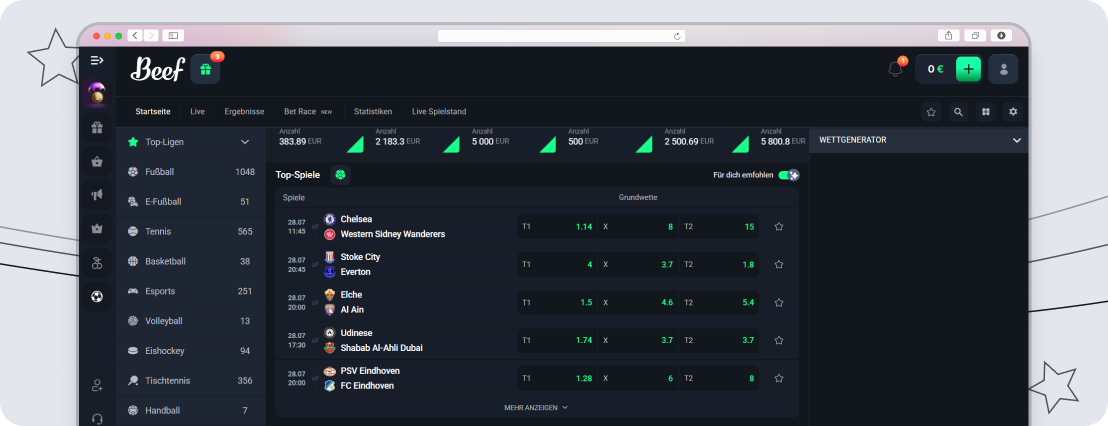Screen dimensions: 1108x426
Task: Open the Live Spielstand tab
Action: pos(439,112)
